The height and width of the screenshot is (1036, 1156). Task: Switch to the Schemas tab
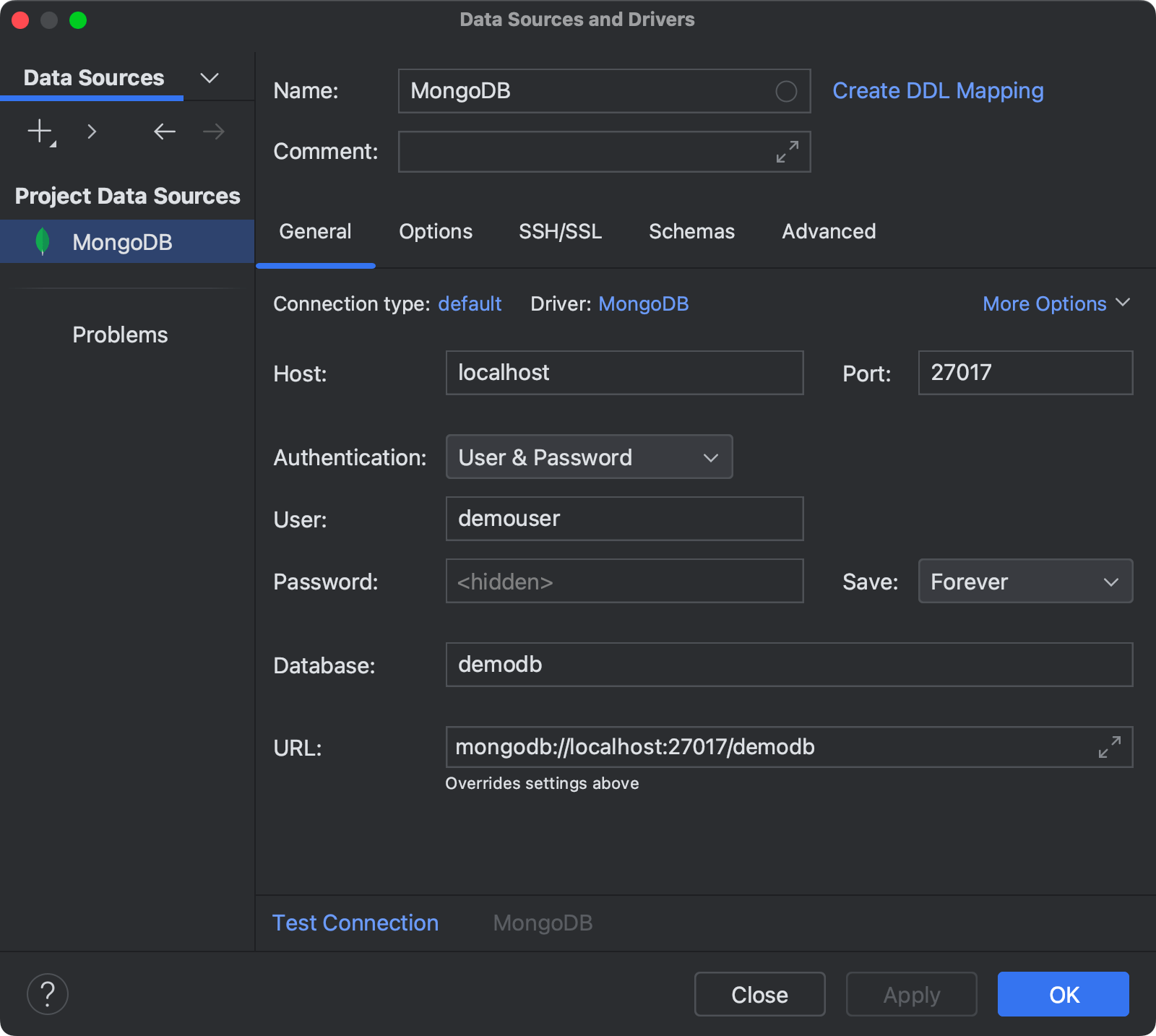[691, 231]
